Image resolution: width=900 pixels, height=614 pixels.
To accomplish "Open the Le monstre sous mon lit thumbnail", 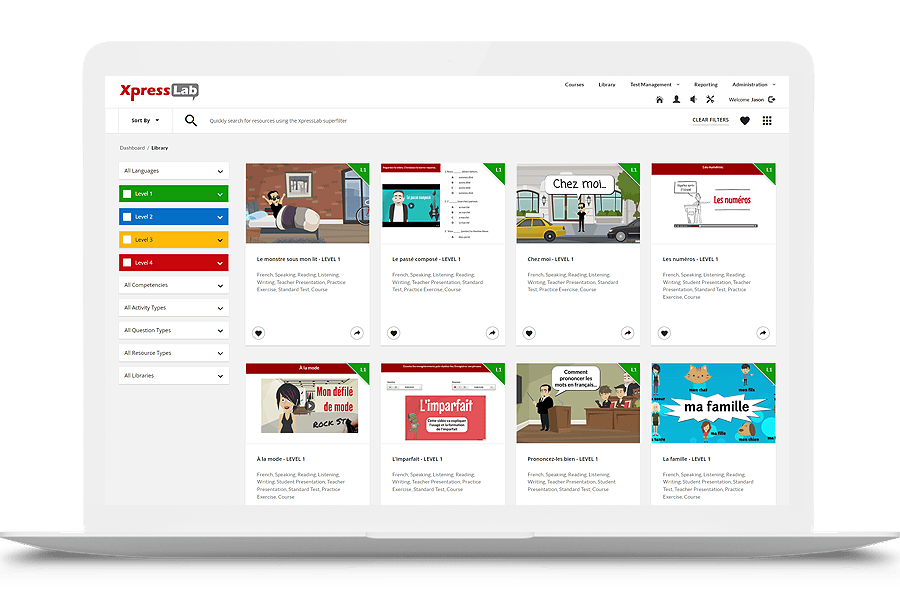I will pos(308,203).
